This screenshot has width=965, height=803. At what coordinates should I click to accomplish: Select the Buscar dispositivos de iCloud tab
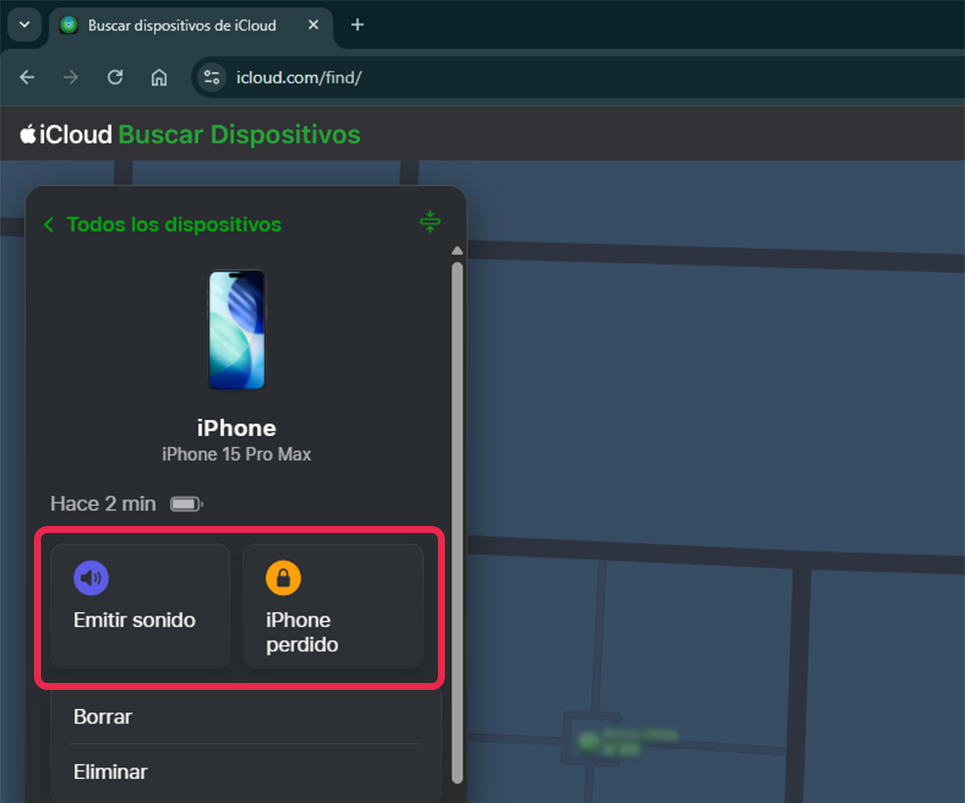180,25
